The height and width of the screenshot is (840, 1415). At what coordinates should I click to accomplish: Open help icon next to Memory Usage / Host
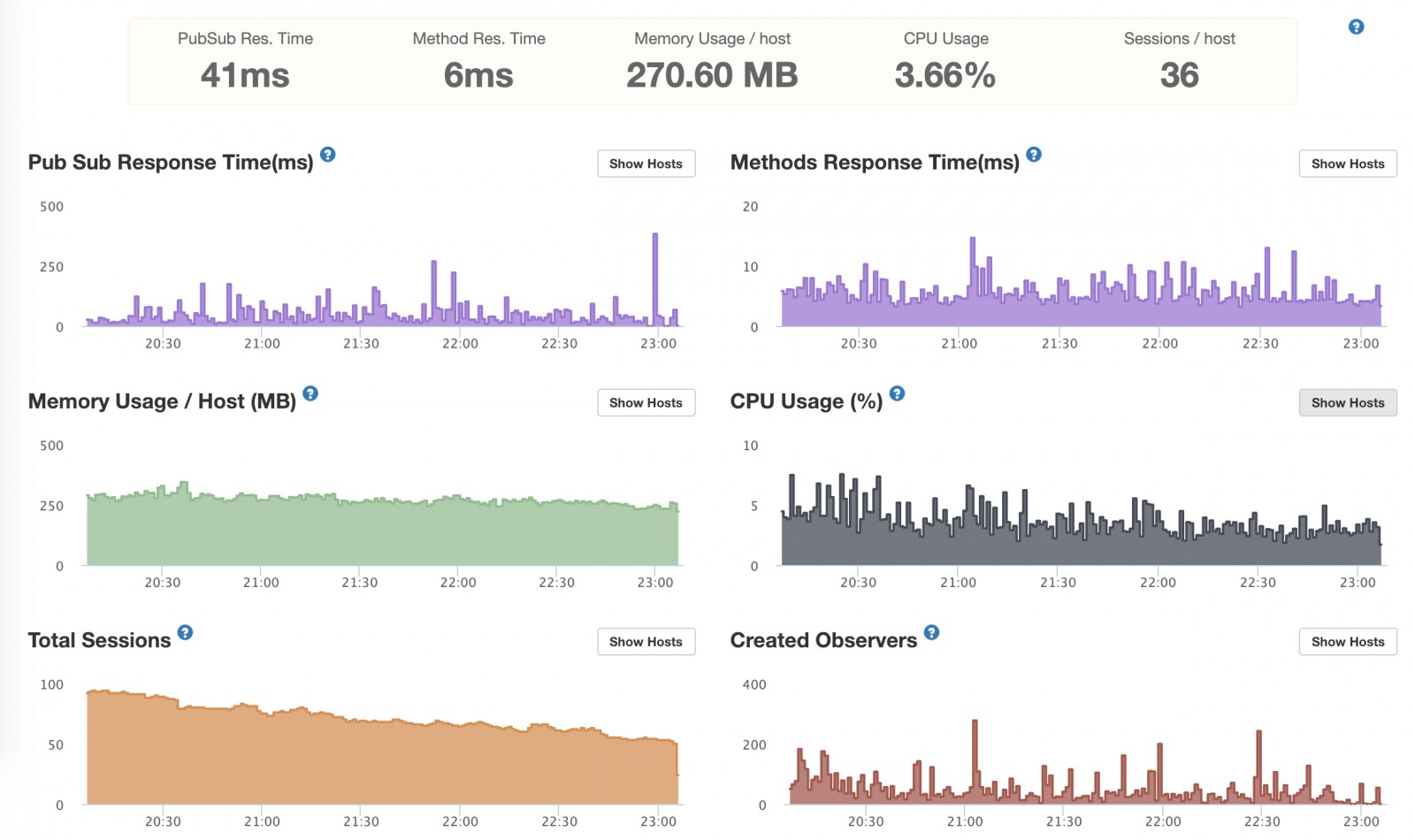pyautogui.click(x=310, y=393)
